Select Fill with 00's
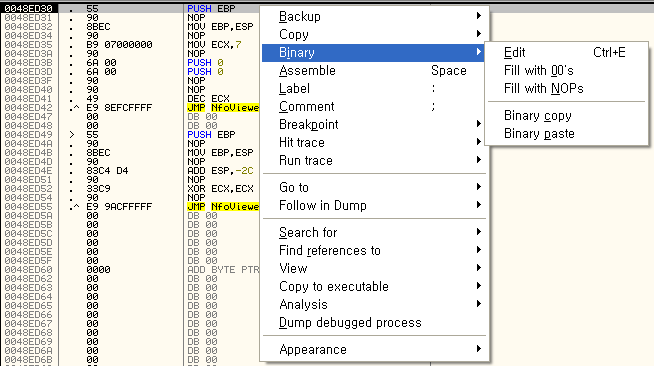Image resolution: width=654 pixels, height=366 pixels. [x=566, y=70]
